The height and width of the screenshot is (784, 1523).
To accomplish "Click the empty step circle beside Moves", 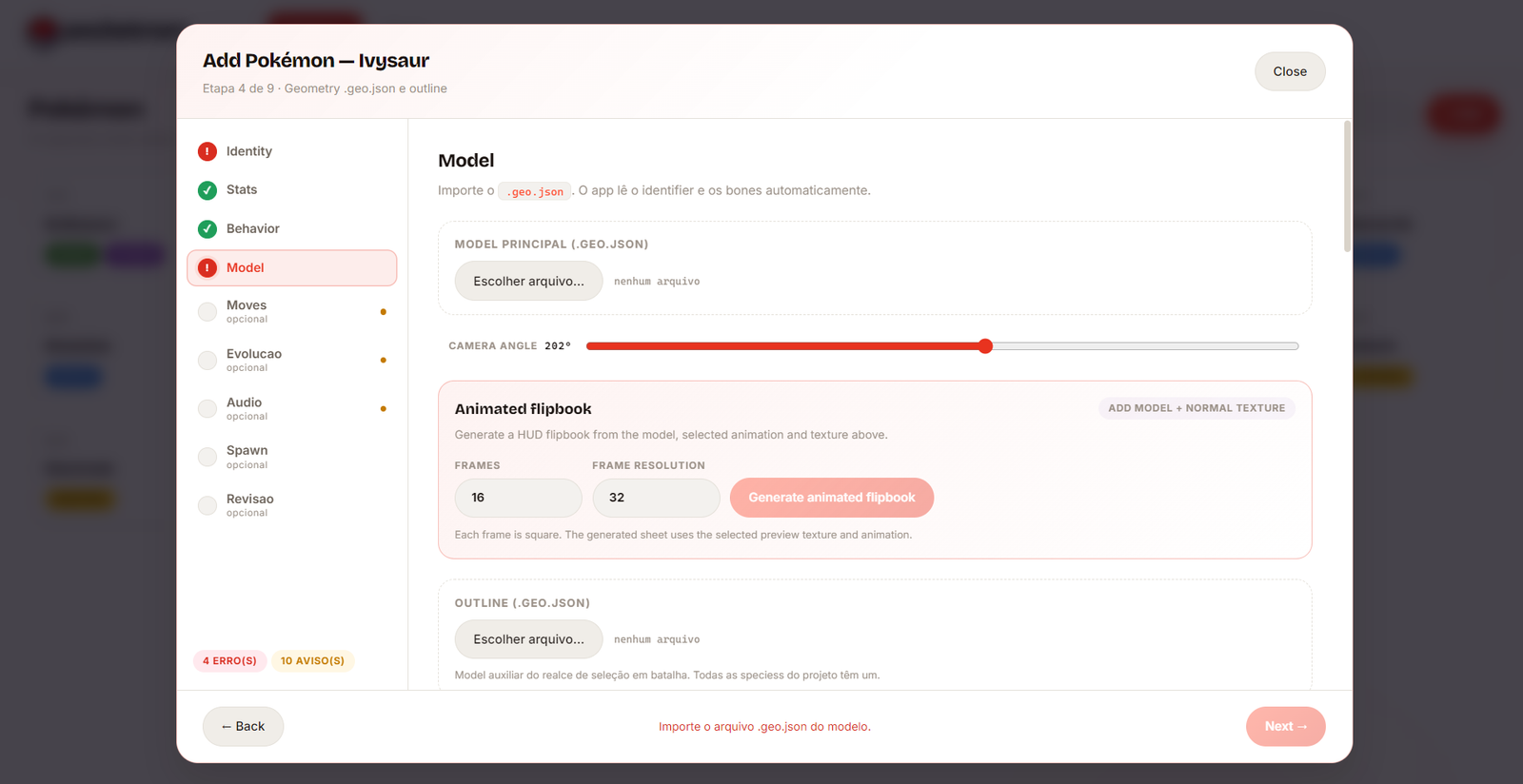I will click(x=208, y=312).
